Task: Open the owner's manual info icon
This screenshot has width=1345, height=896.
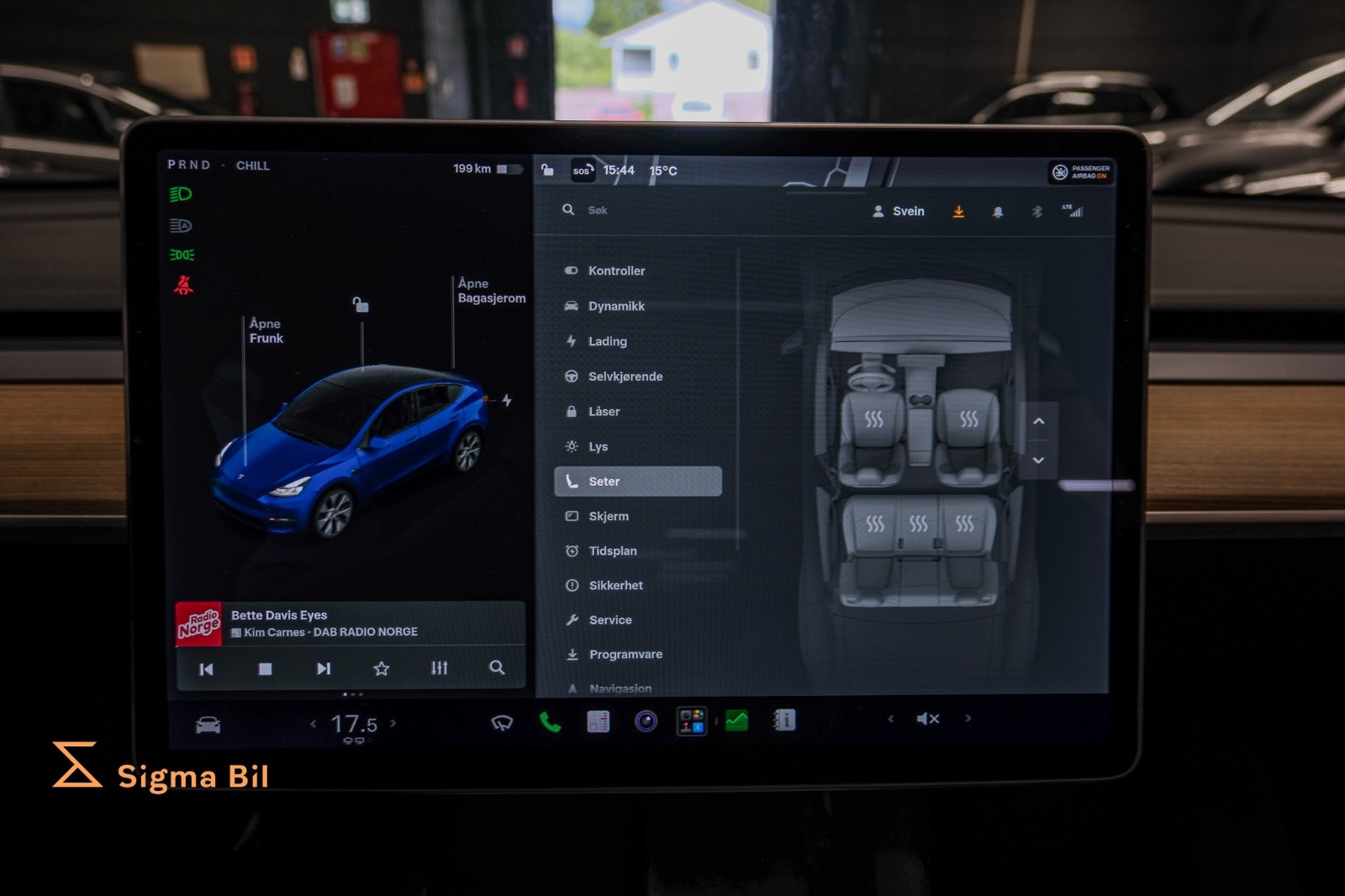Action: (784, 720)
